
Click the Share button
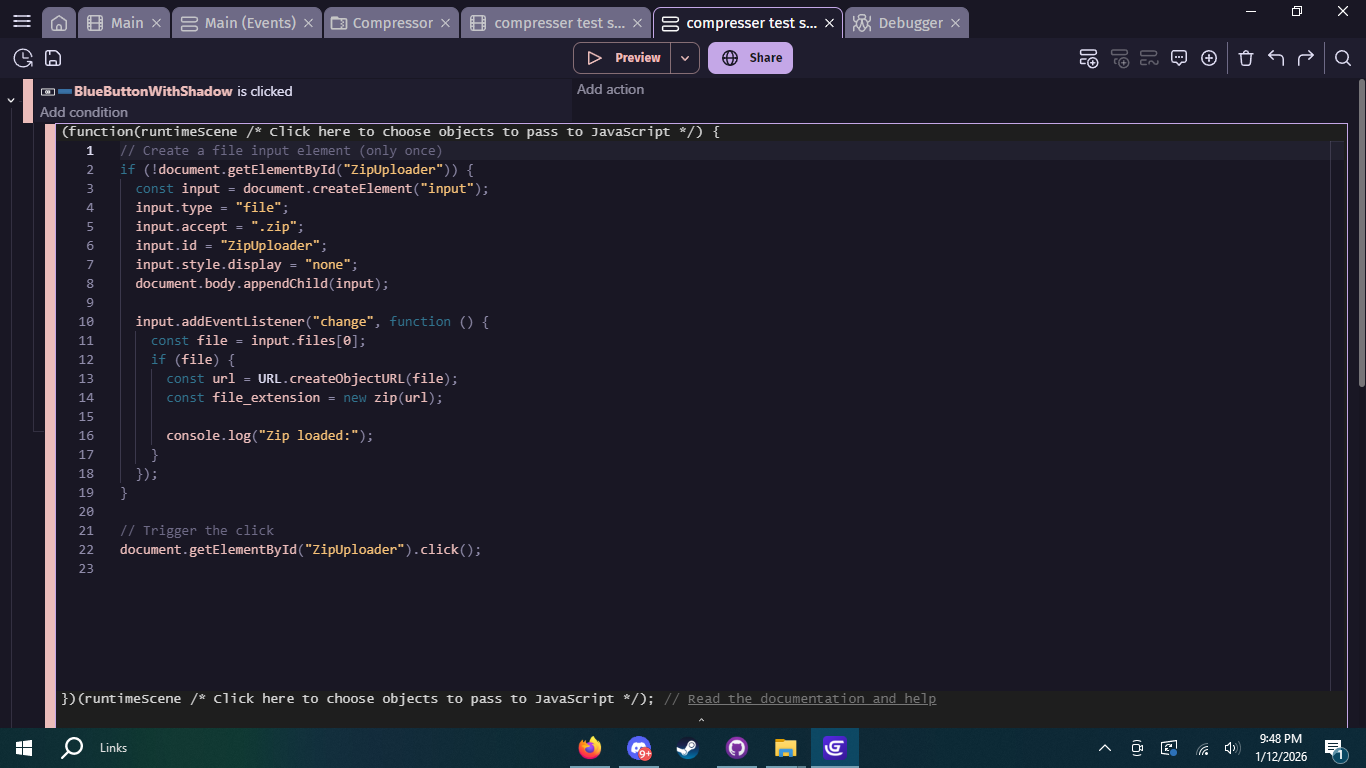click(x=751, y=58)
